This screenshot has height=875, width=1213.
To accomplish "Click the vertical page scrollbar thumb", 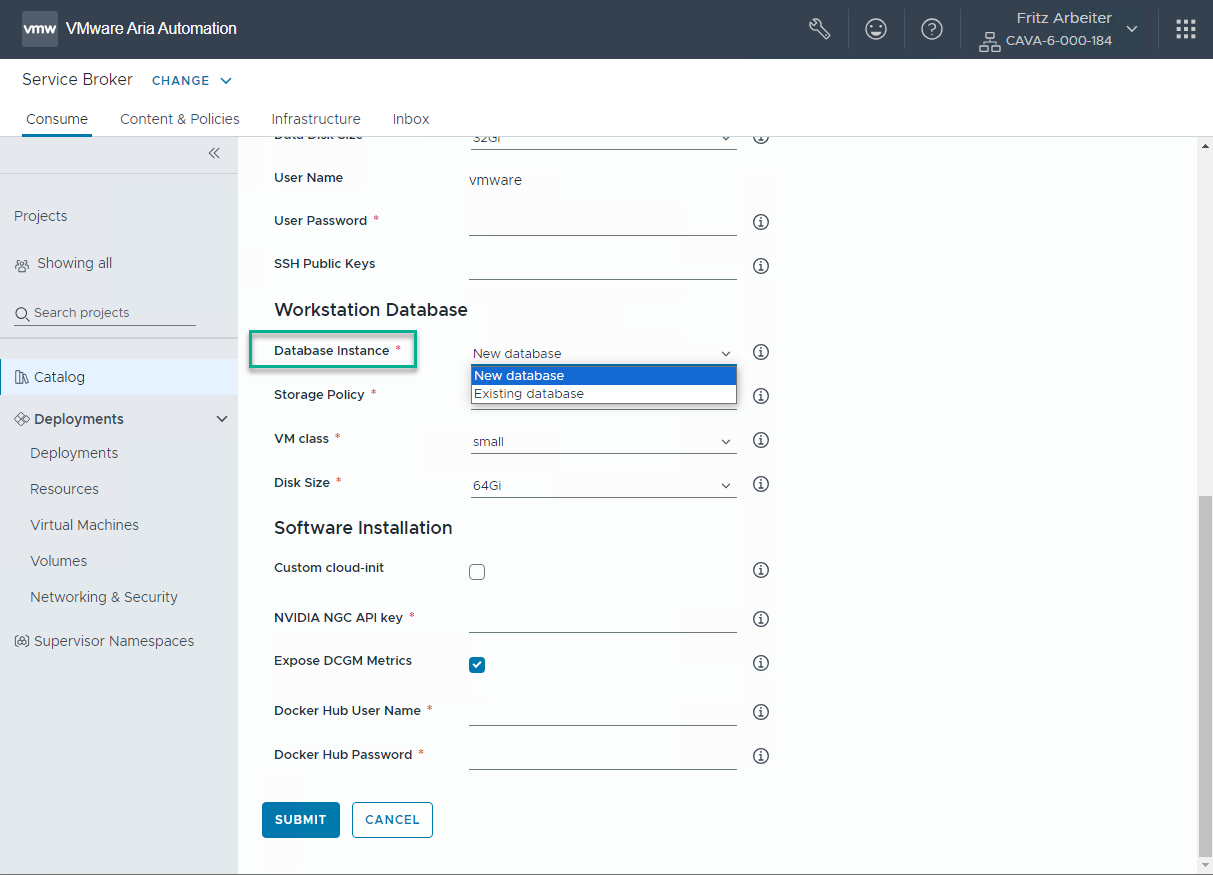I will click(x=1204, y=674).
